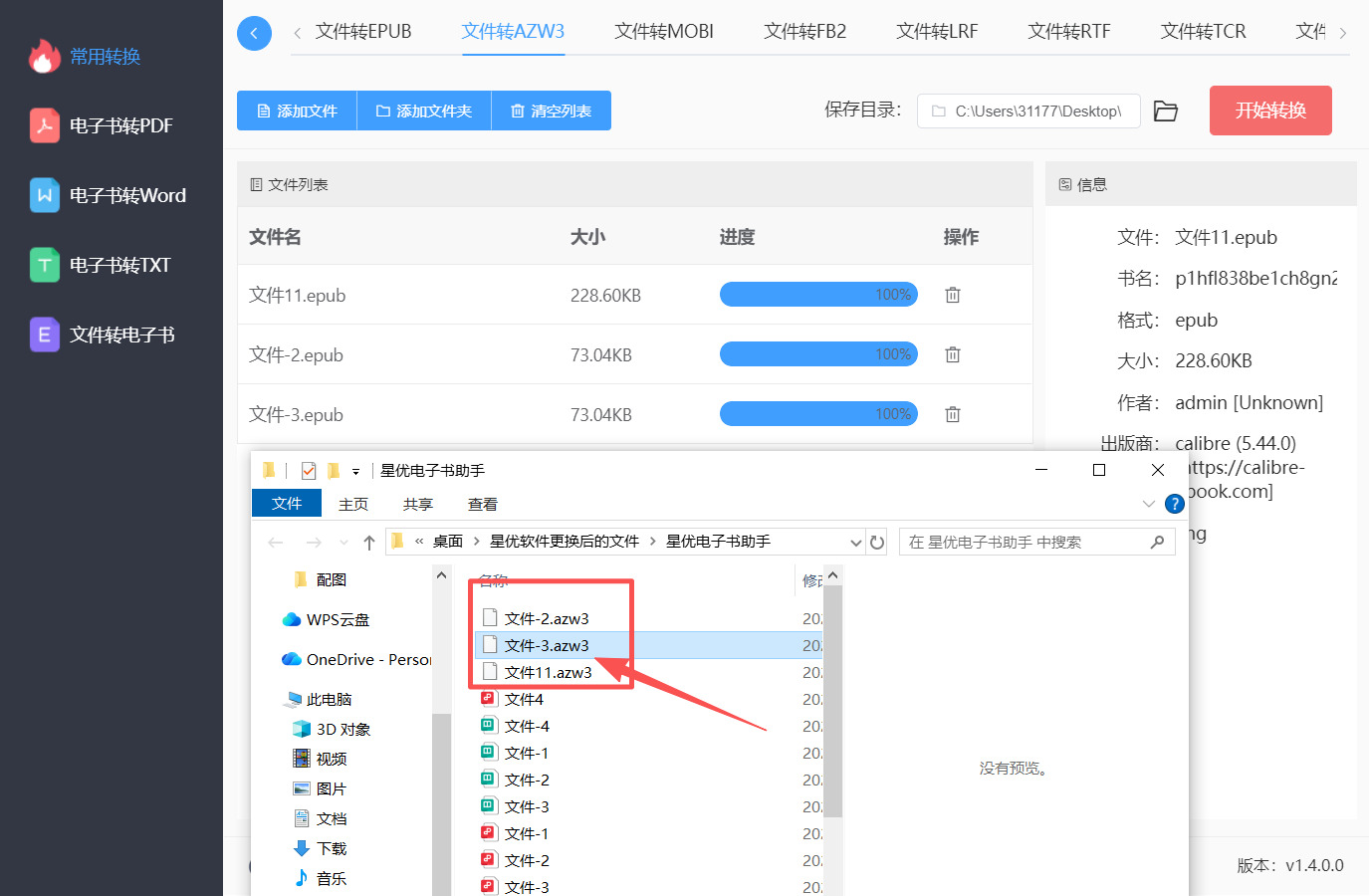
Task: Click the Explorer search magnifier icon
Action: tap(1157, 542)
